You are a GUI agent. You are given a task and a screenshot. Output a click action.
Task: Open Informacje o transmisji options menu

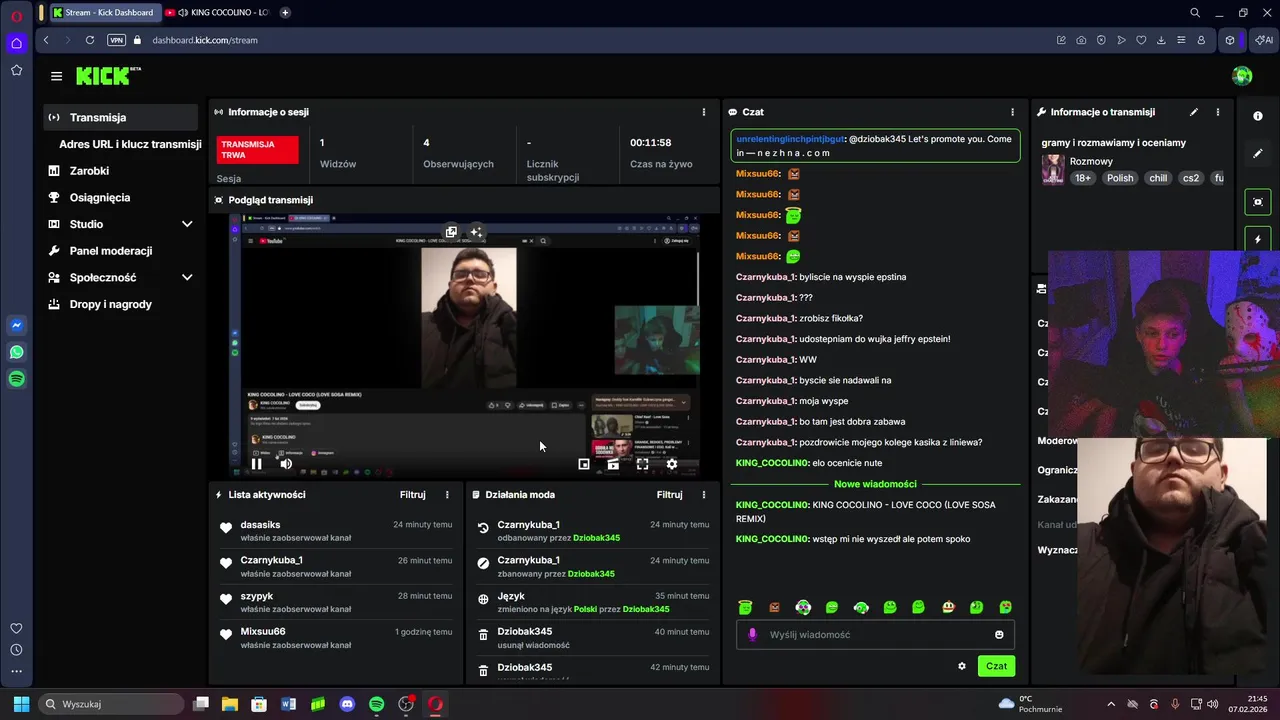click(x=1217, y=112)
